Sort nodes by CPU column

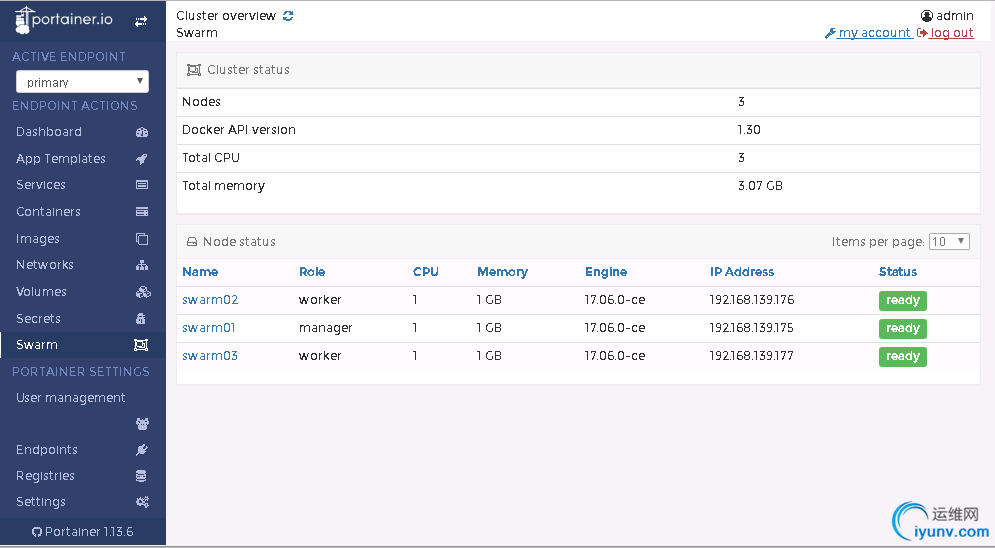(426, 271)
